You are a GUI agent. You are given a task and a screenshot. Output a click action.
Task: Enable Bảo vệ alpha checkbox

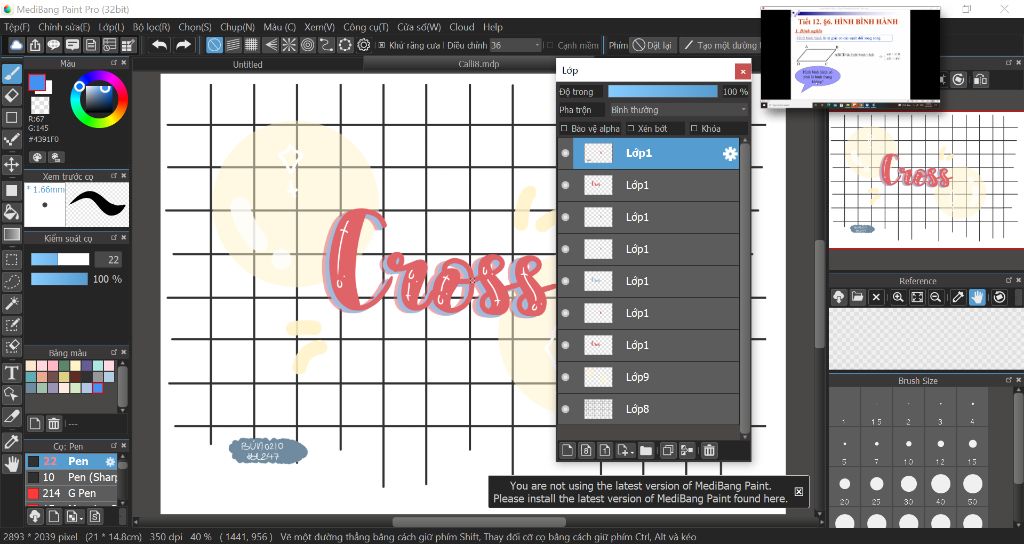click(564, 129)
